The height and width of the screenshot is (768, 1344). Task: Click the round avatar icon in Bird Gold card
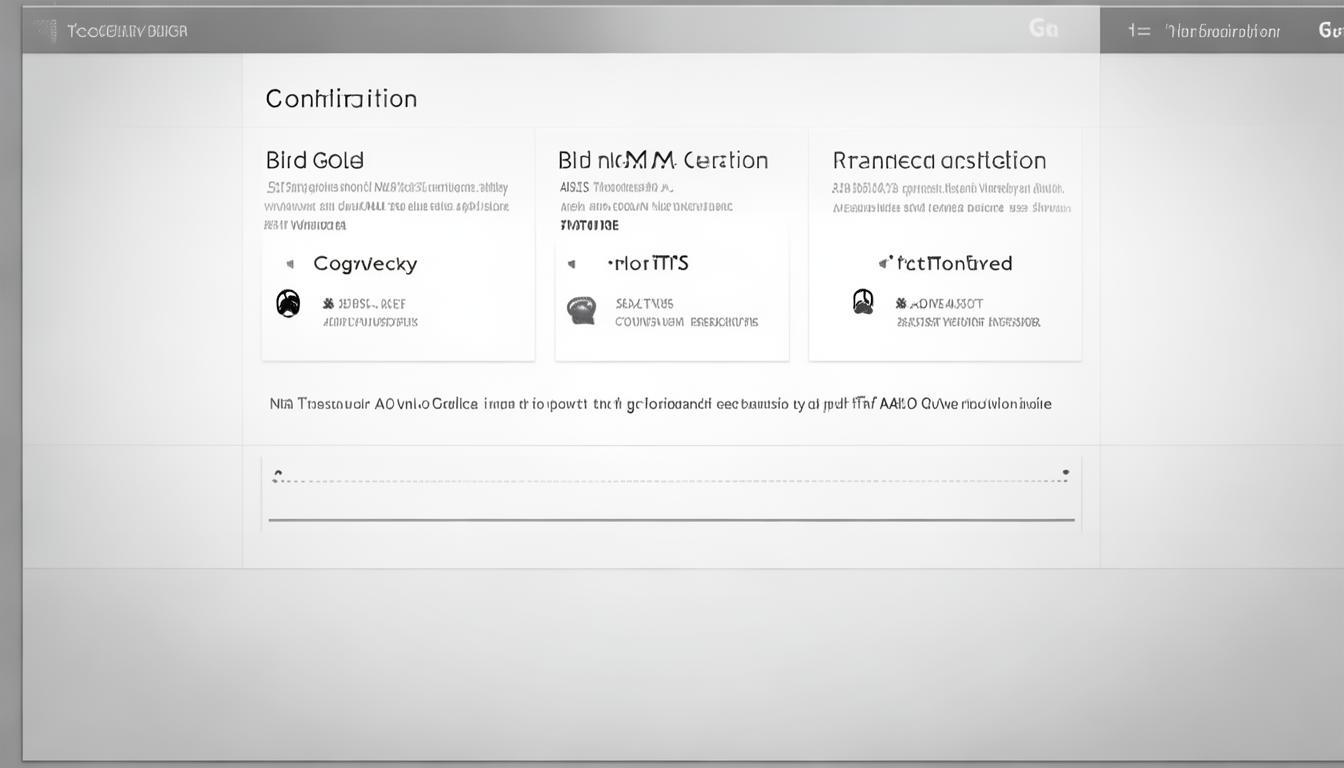coord(288,303)
